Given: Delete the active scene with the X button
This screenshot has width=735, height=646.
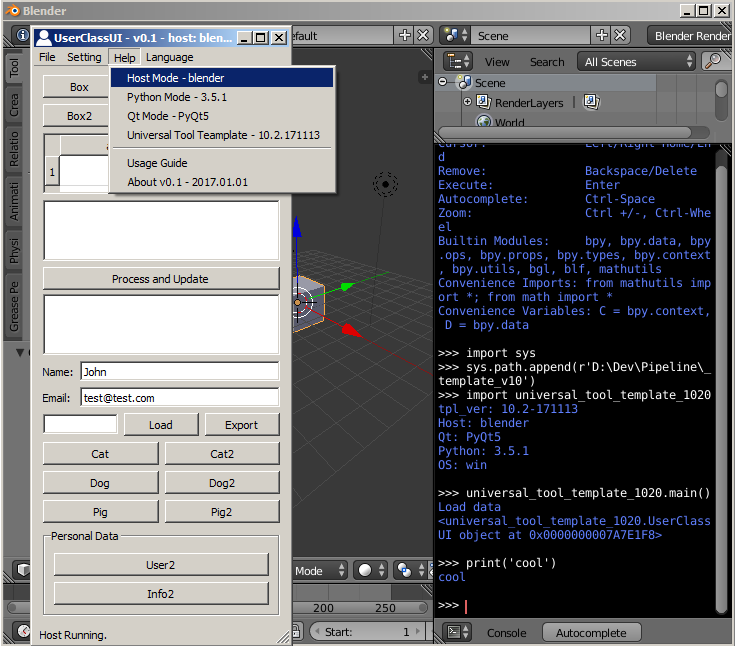Looking at the screenshot, I should 620,35.
